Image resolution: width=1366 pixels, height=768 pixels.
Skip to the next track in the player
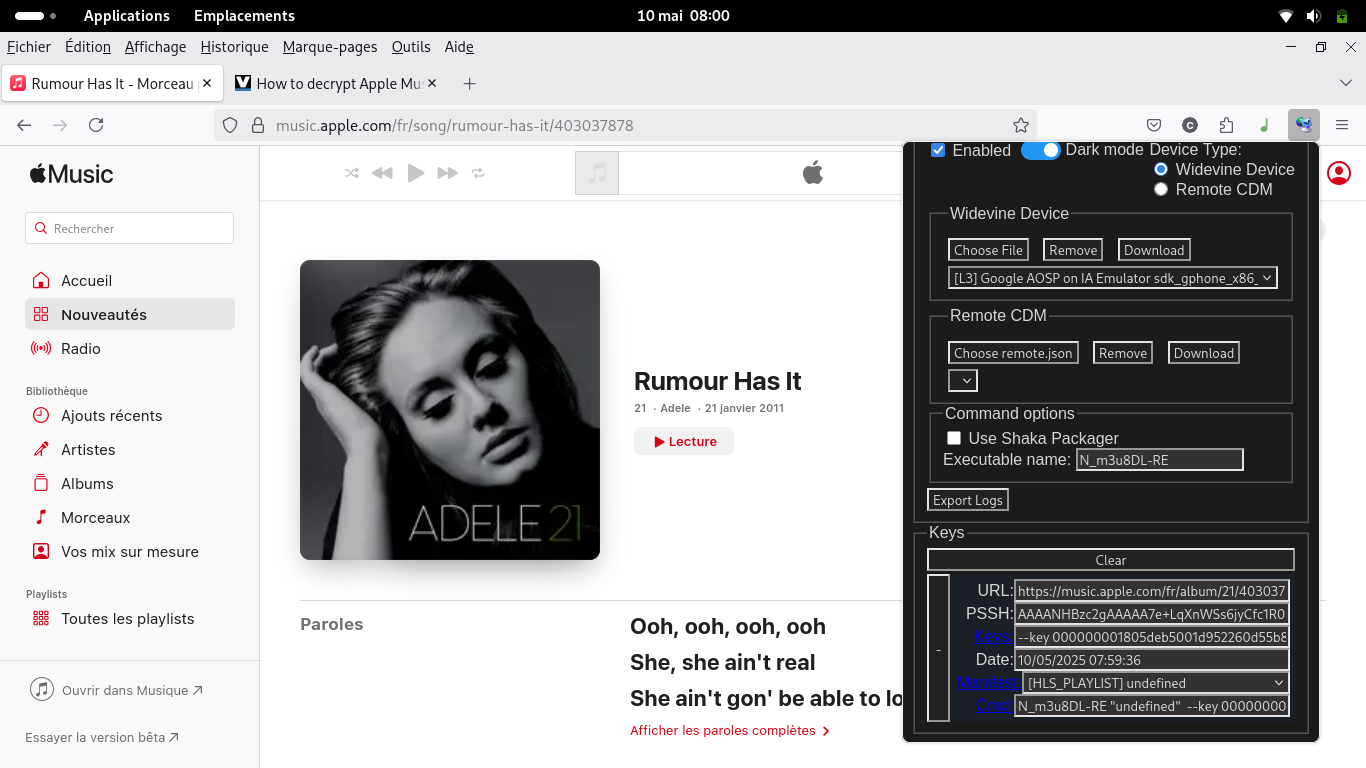coord(447,173)
